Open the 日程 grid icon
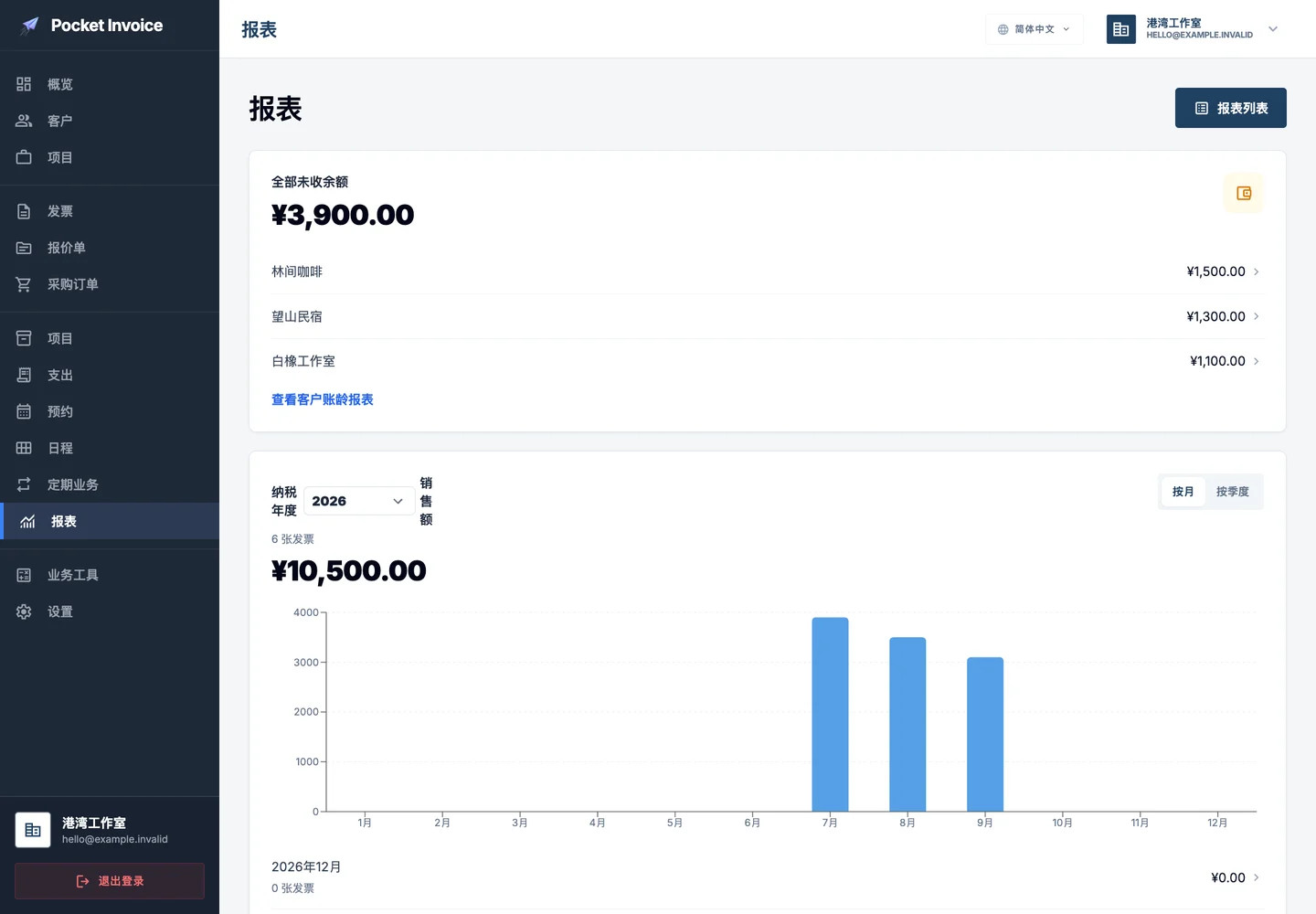The width and height of the screenshot is (1316, 914). (24, 448)
